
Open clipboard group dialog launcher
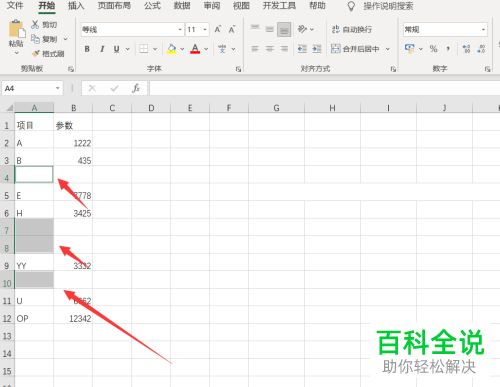71,69
